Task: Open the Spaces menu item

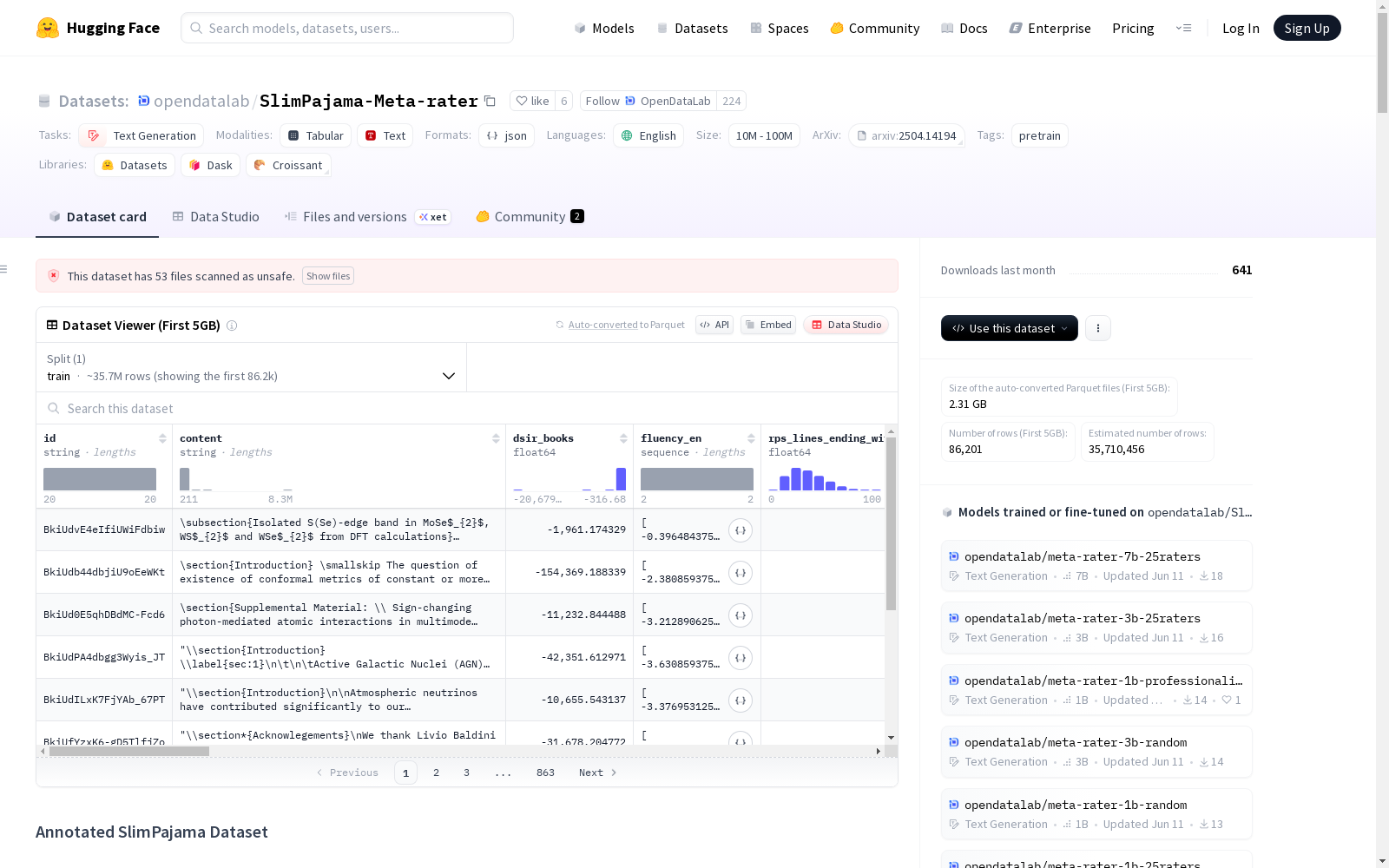Action: tap(780, 28)
